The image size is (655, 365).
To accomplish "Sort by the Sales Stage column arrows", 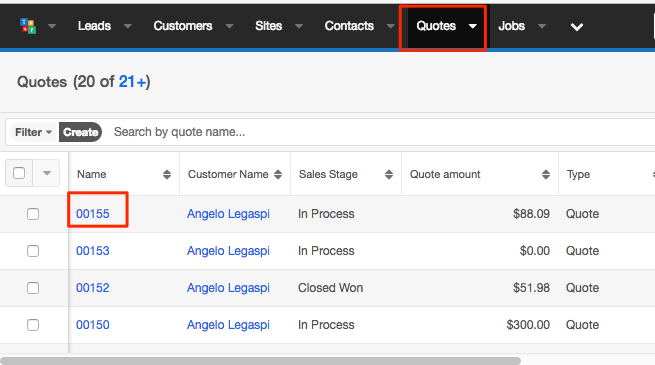I will click(389, 174).
